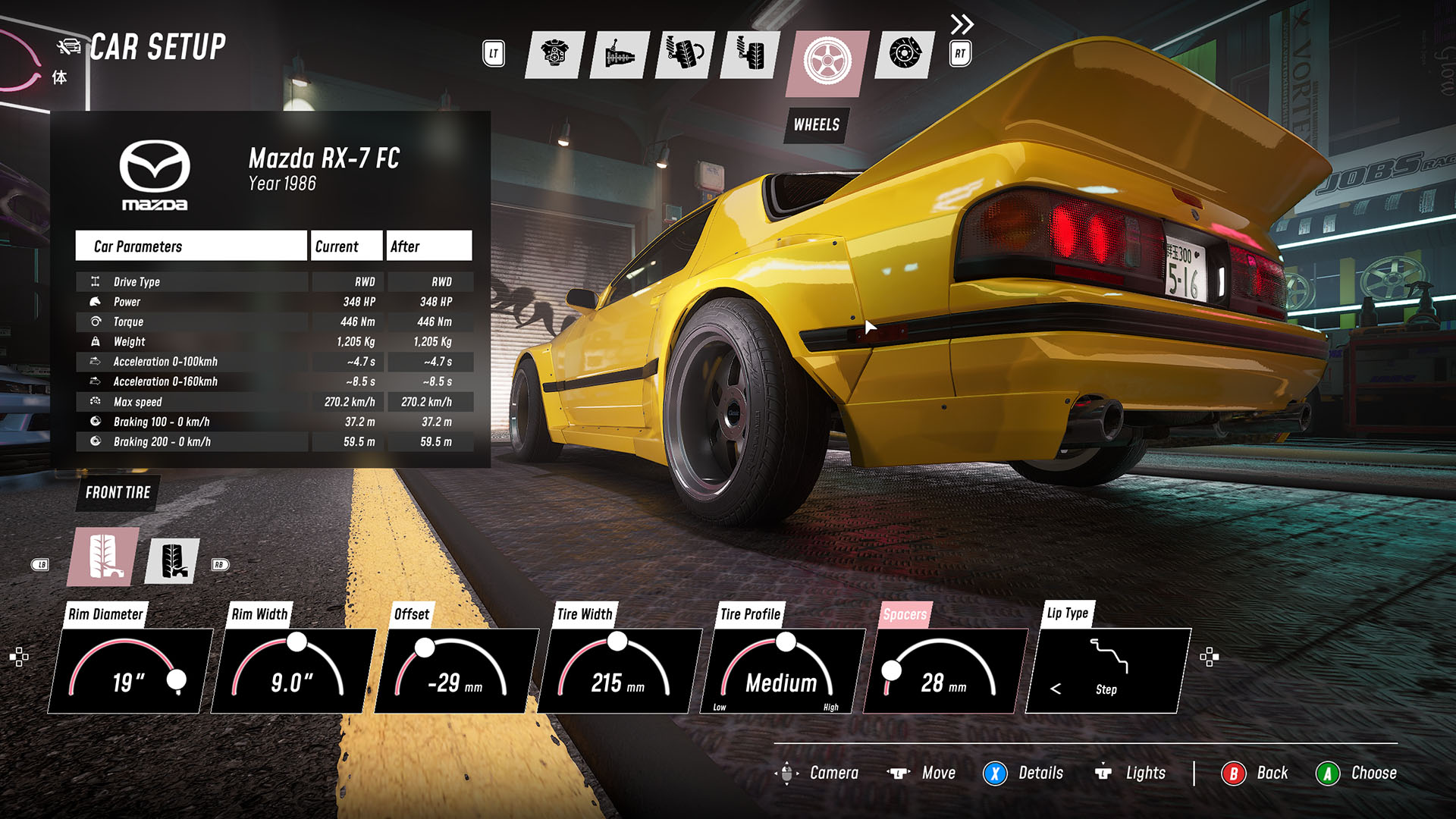Viewport: 1456px width, 819px height.
Task: Open the Details option
Action: pos(1024,773)
